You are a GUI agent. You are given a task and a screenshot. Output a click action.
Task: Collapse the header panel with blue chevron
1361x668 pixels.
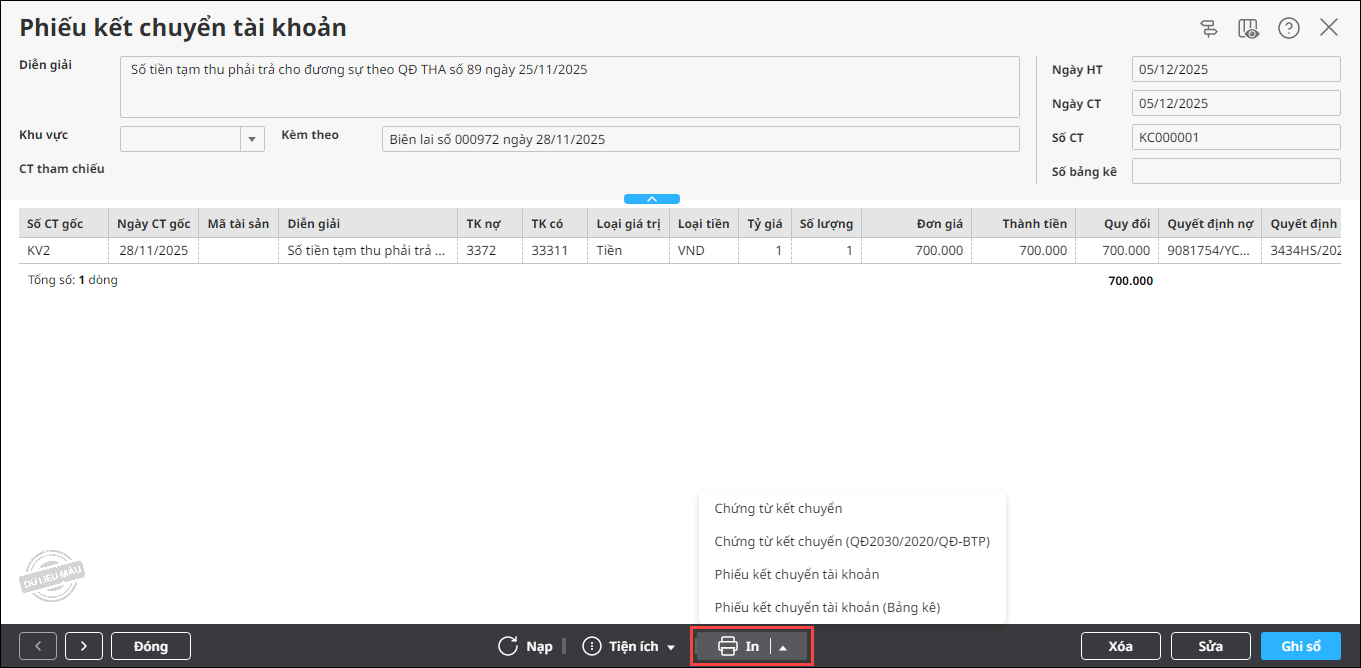pos(652,199)
